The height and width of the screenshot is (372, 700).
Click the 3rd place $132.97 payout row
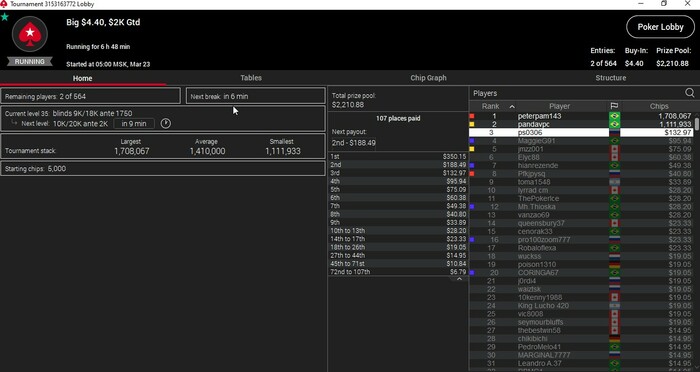click(x=398, y=173)
